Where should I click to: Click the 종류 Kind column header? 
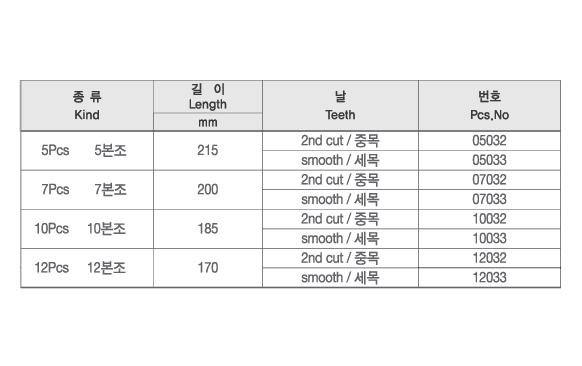click(x=87, y=105)
